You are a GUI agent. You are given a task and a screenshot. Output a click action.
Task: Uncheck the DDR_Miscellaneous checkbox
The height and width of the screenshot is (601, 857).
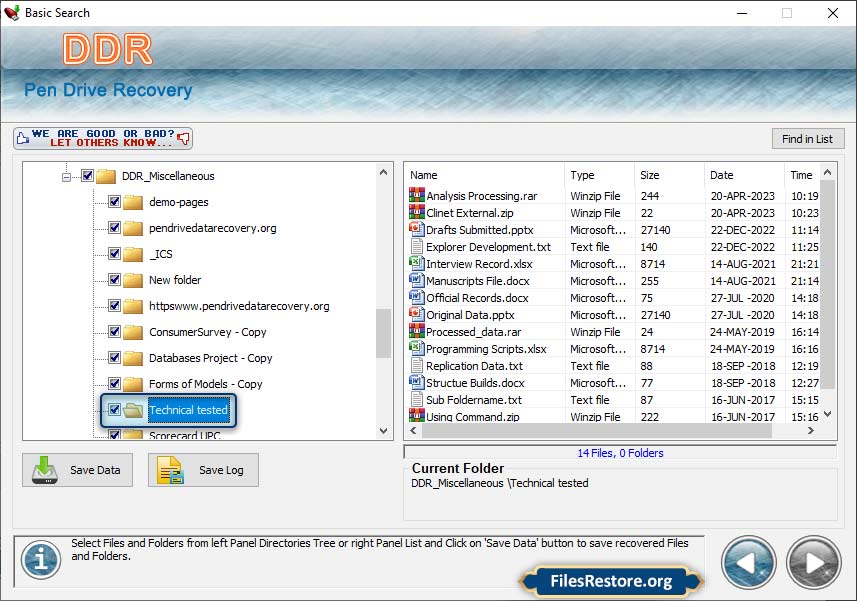(x=87, y=175)
